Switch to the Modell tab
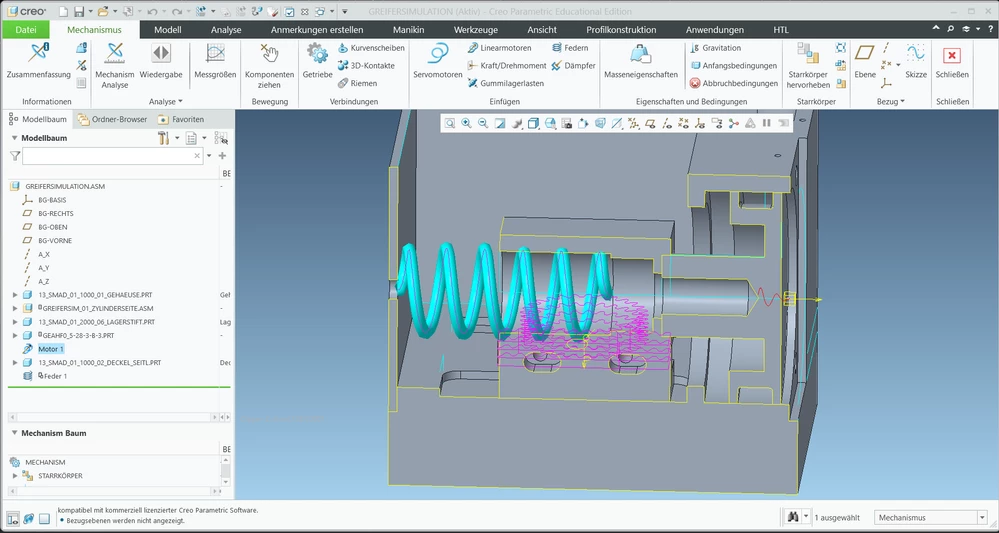The width and height of the screenshot is (999, 533). pos(168,29)
